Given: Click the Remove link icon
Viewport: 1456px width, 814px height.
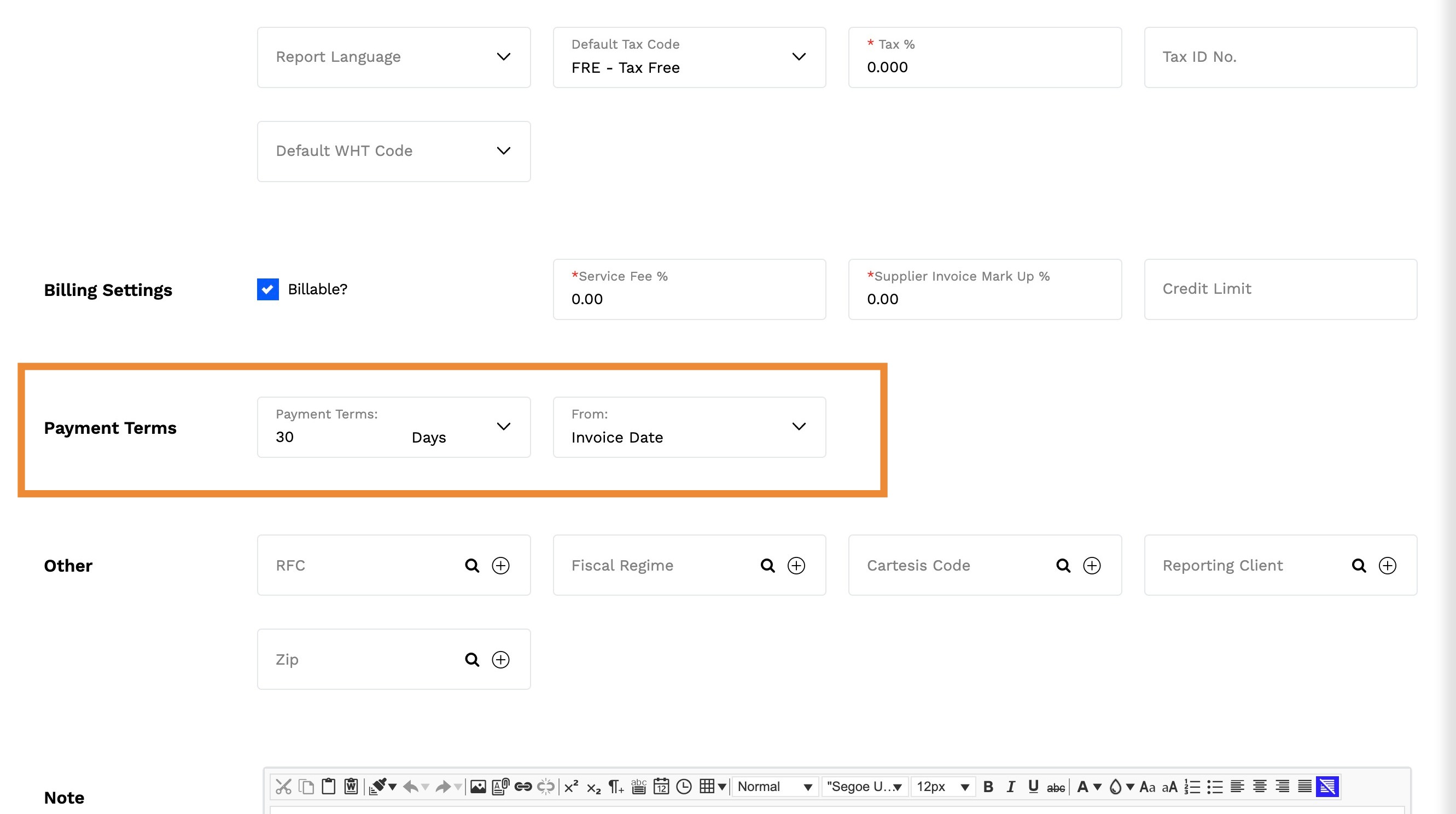Looking at the screenshot, I should 546,786.
